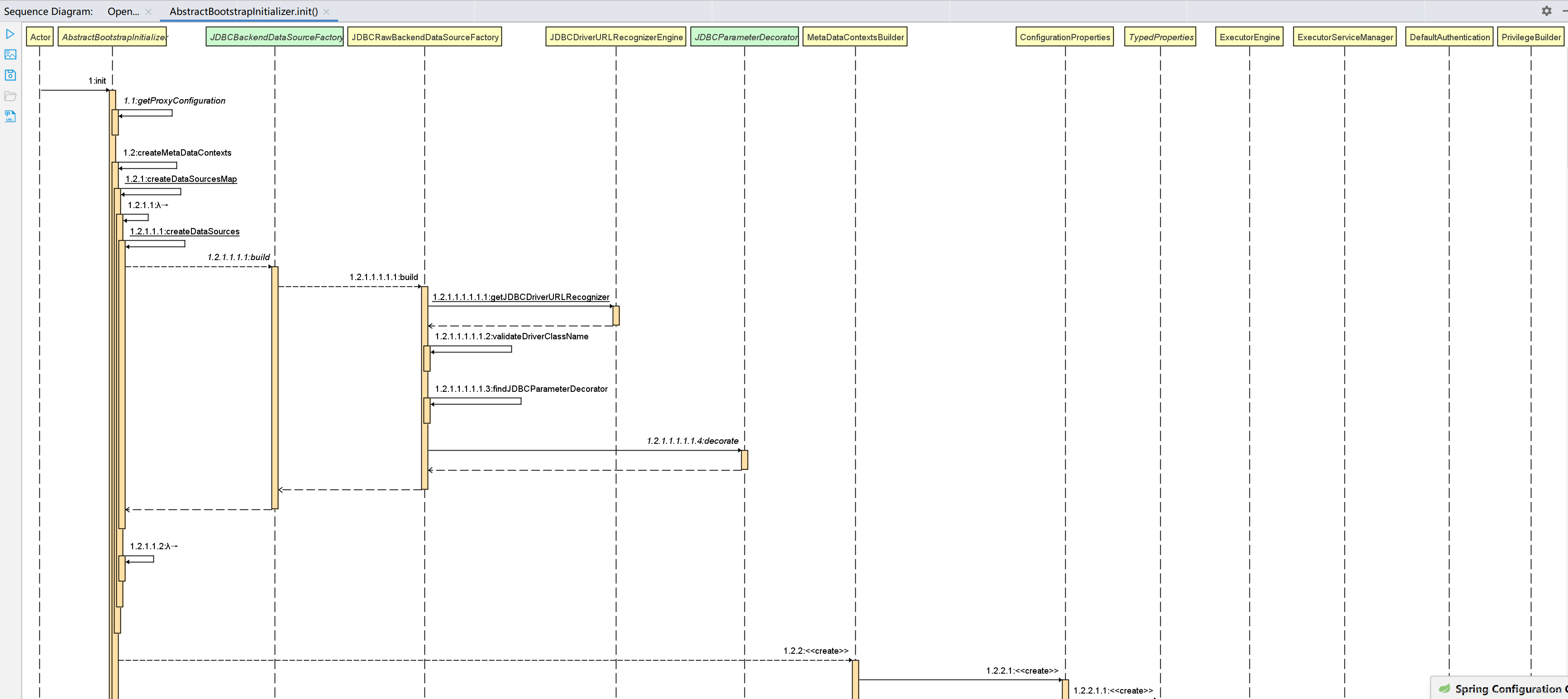Close the AbstractBootstrapInitializer.init() tab

click(x=326, y=12)
